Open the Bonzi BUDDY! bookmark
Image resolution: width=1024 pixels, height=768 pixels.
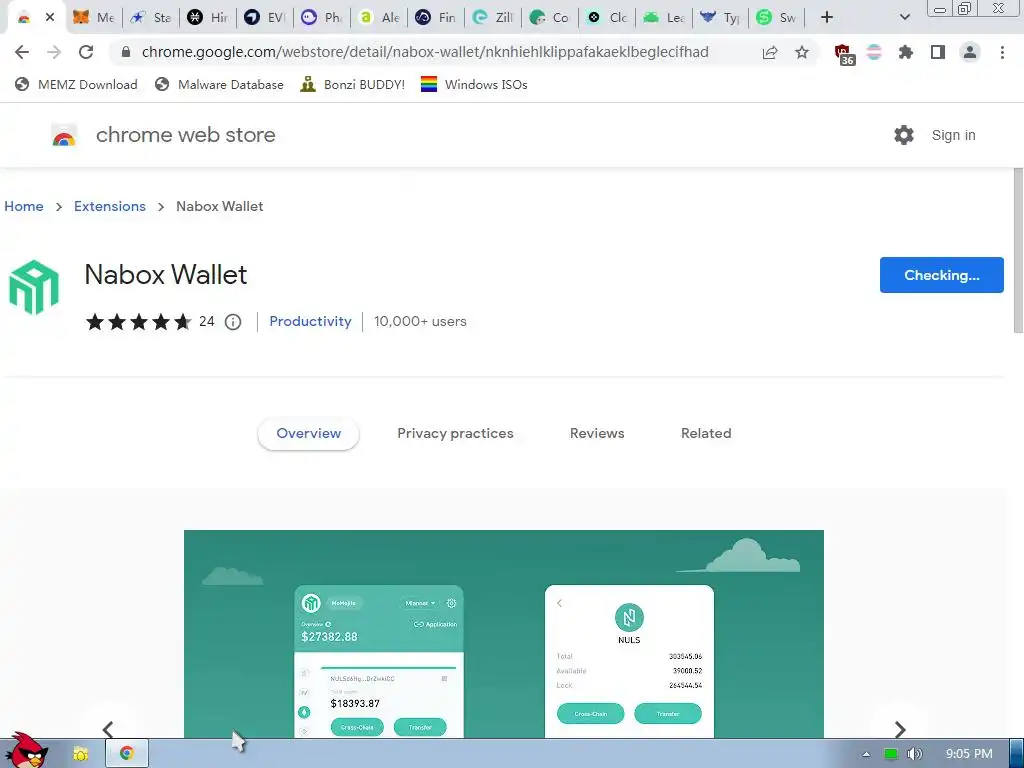353,84
